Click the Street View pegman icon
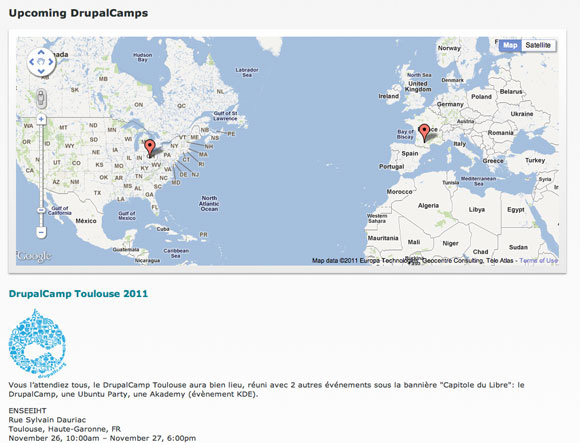580x443 pixels. (41, 99)
